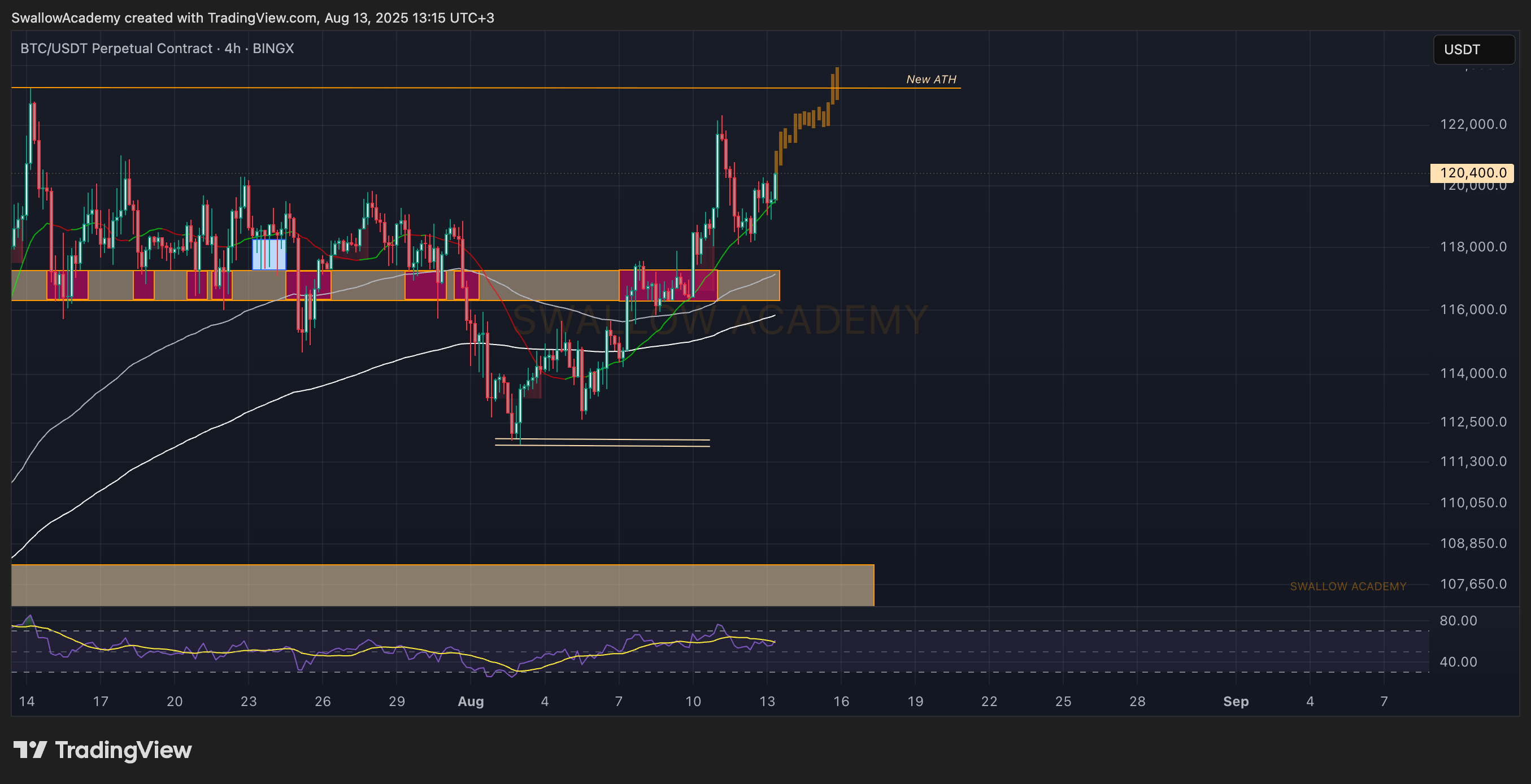Viewport: 1531px width, 784px height.
Task: Click the 14 date axis label
Action: click(27, 702)
